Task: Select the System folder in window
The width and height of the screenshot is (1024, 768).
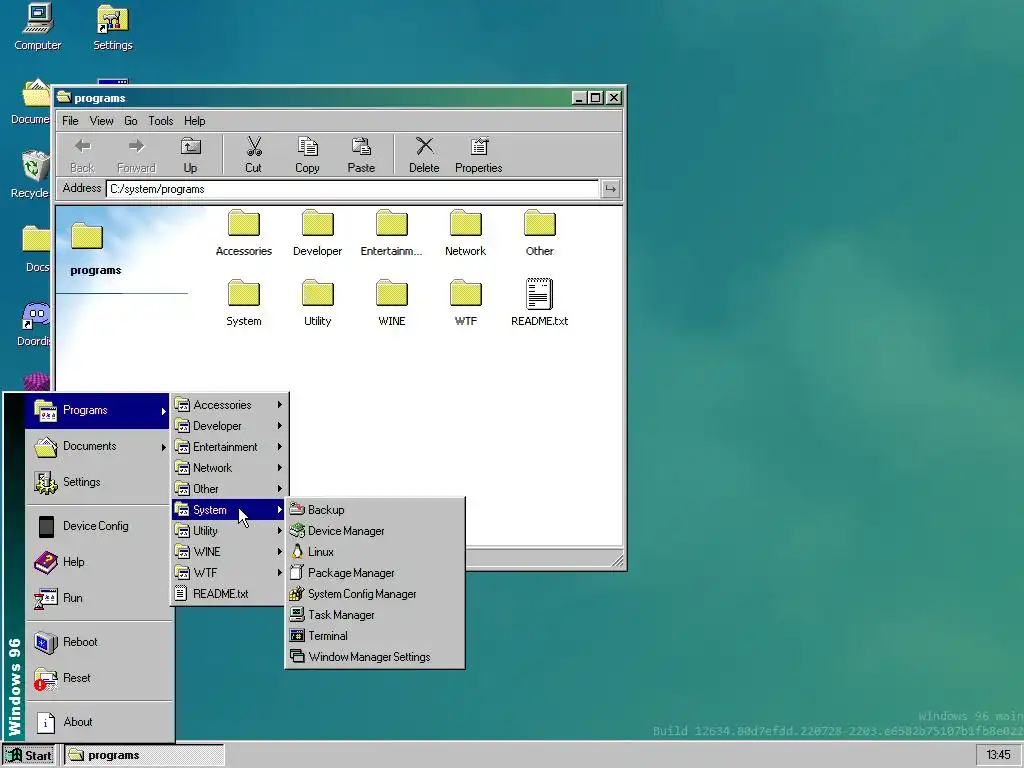Action: point(244,303)
